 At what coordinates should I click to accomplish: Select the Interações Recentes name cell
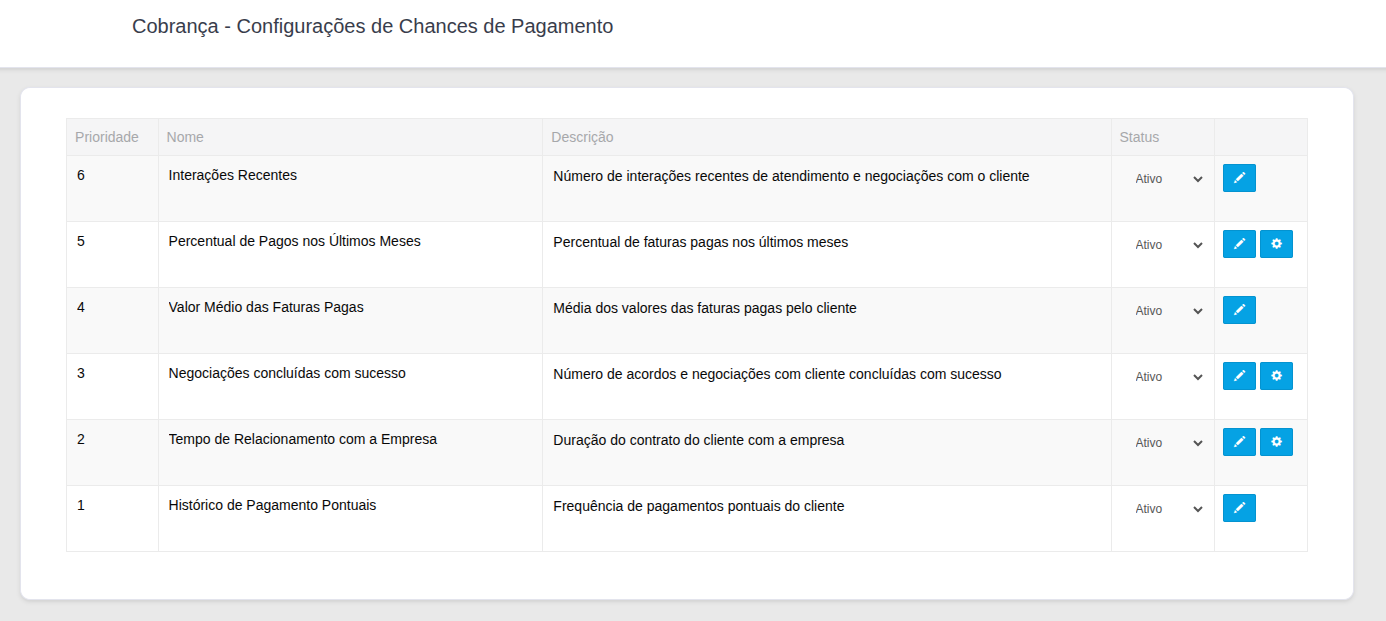coord(233,175)
